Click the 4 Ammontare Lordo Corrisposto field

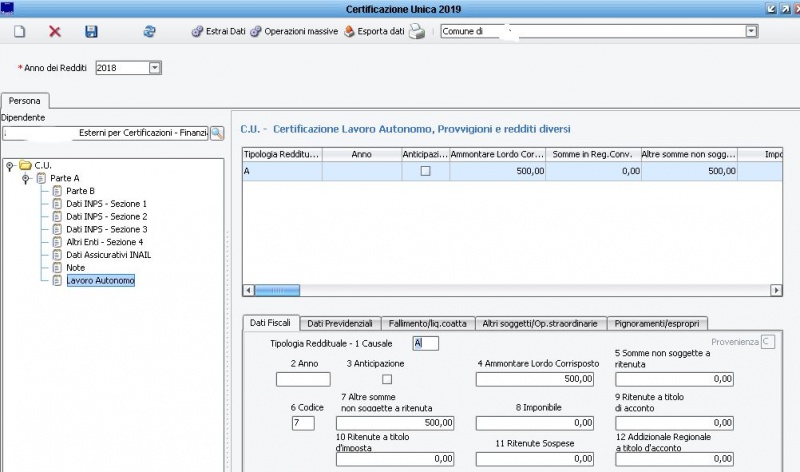click(536, 379)
